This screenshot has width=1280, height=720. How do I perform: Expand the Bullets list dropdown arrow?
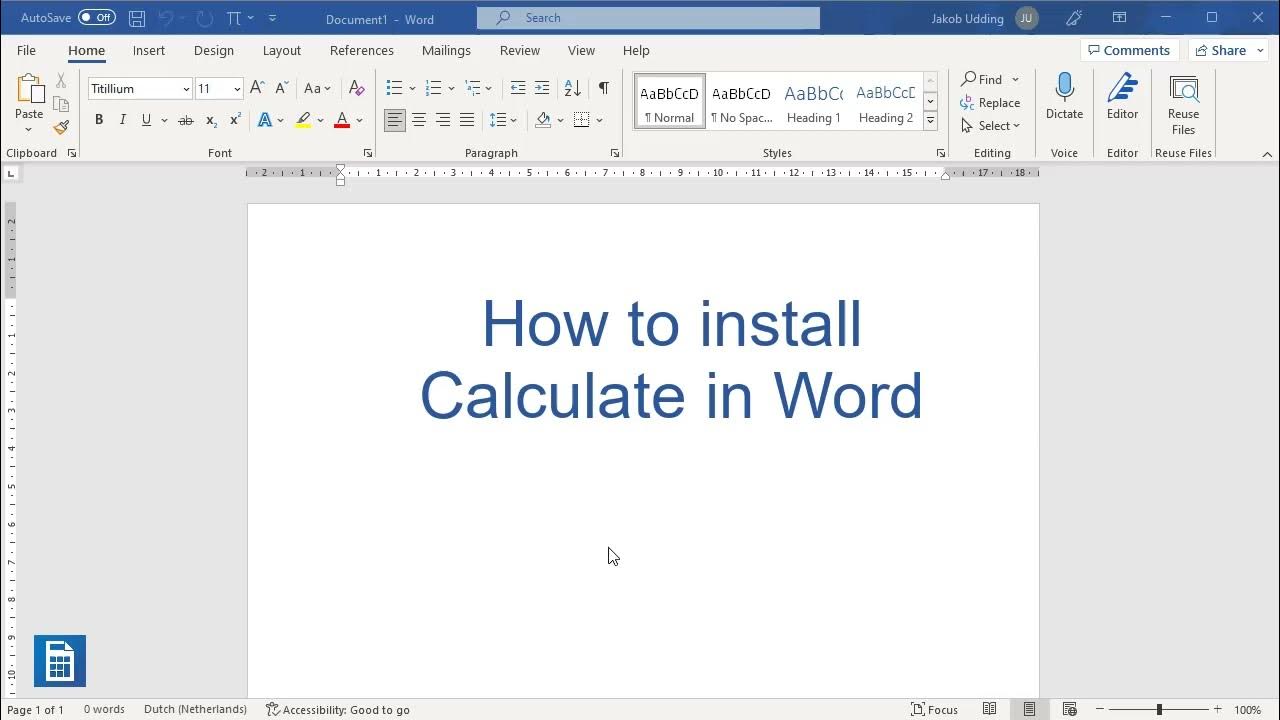click(412, 89)
